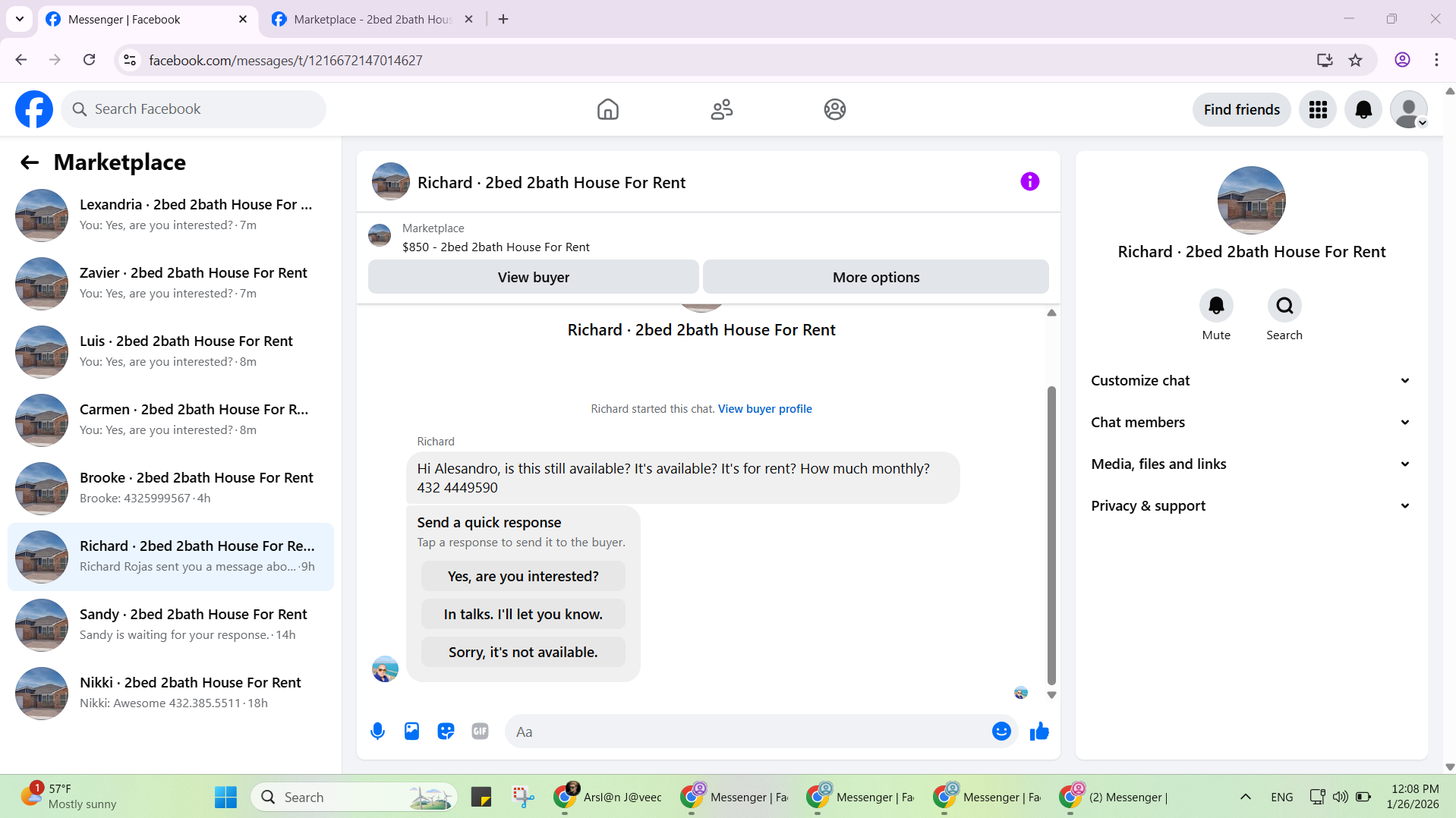The image size is (1456, 818).
Task: Switch to Marketplace 2bed 2bath tab
Action: (373, 19)
